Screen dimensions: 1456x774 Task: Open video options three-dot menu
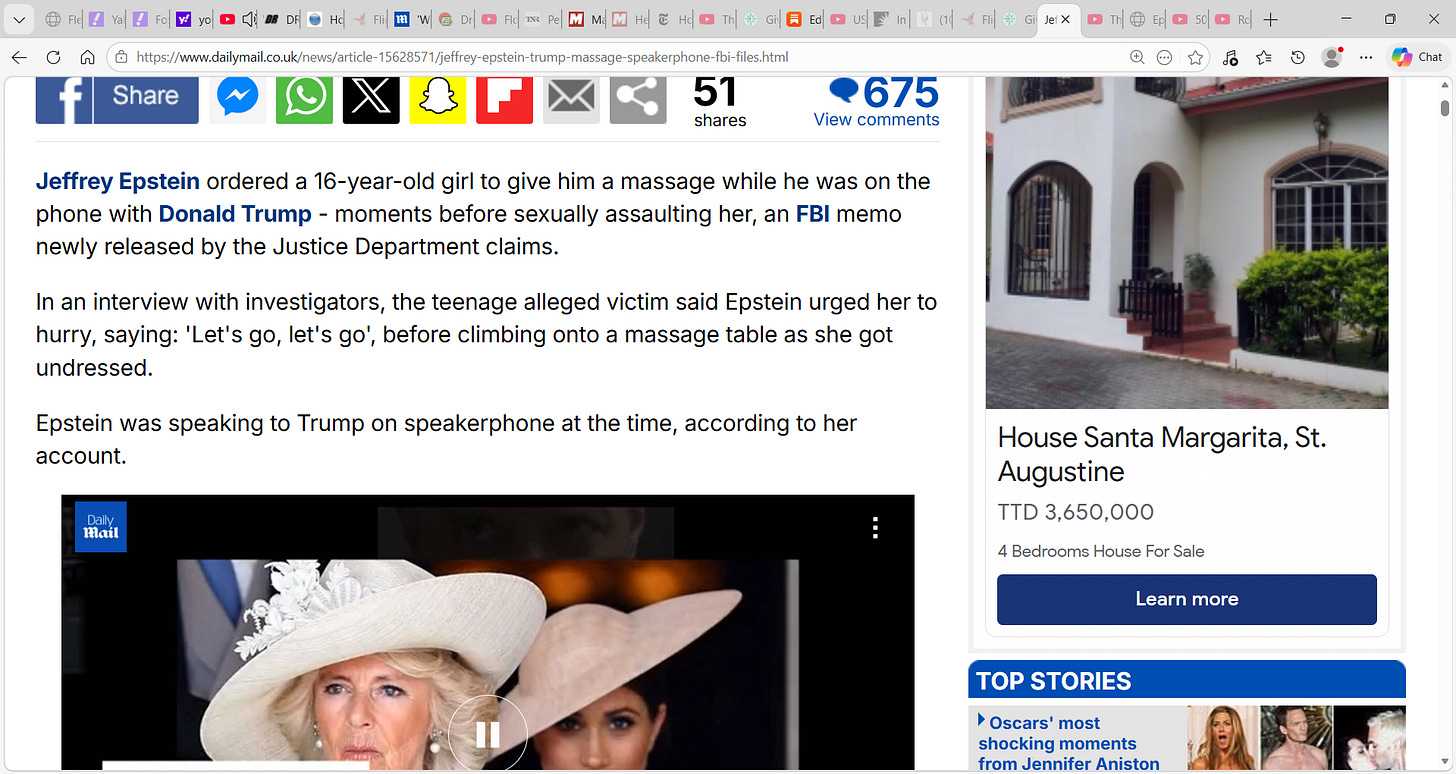coord(875,527)
